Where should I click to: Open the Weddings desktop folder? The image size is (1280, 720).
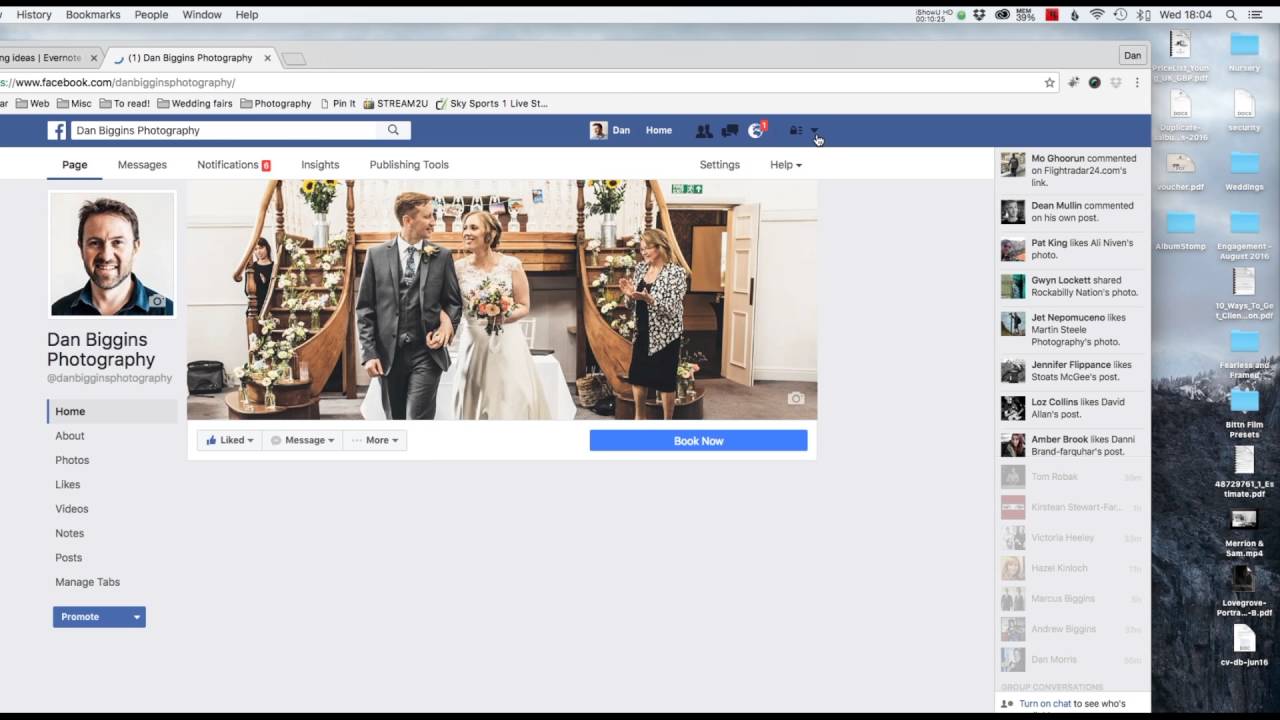[x=1244, y=168]
